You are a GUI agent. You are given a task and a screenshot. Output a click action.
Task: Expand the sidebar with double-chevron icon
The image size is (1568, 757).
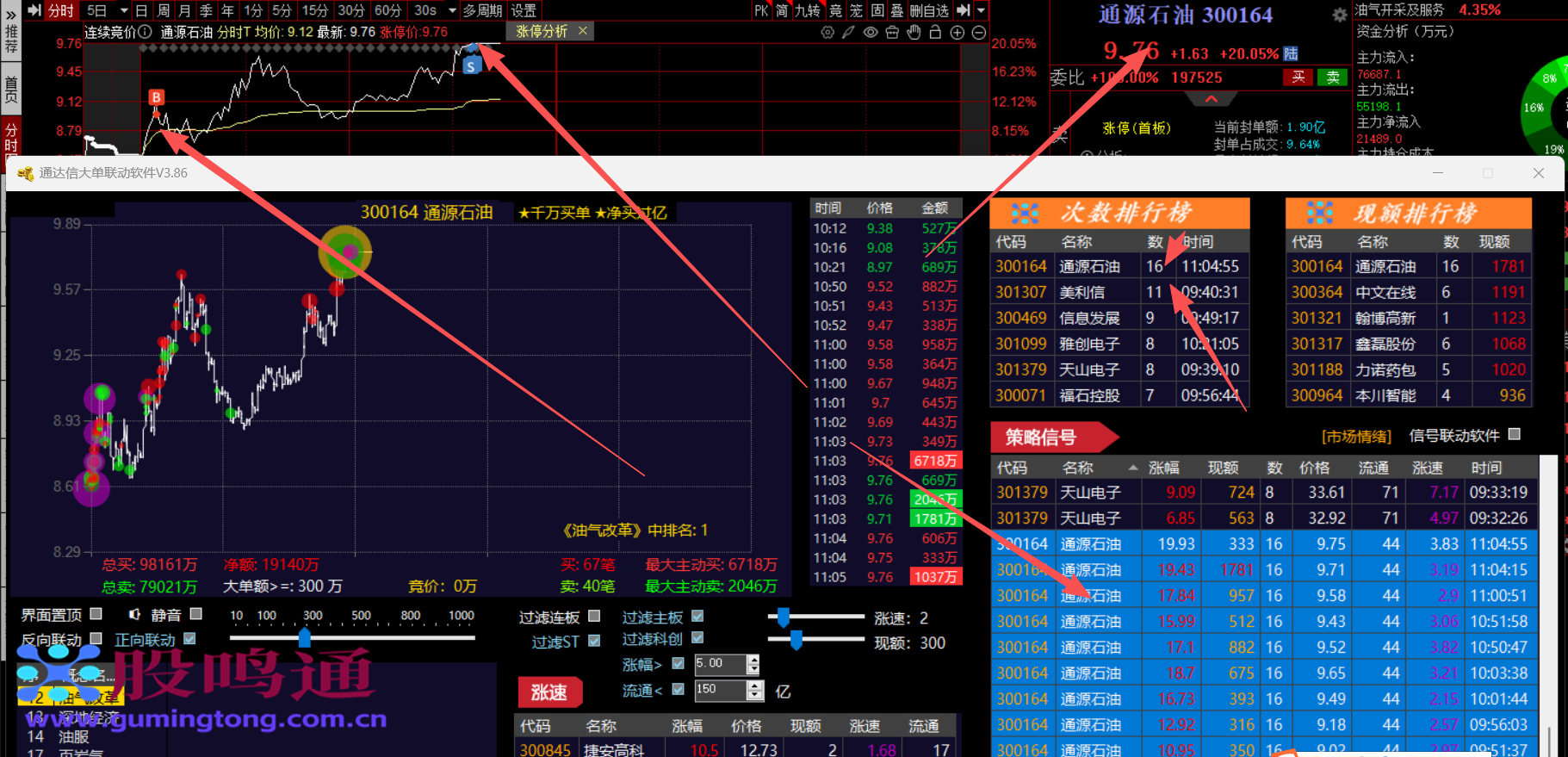click(x=10, y=15)
